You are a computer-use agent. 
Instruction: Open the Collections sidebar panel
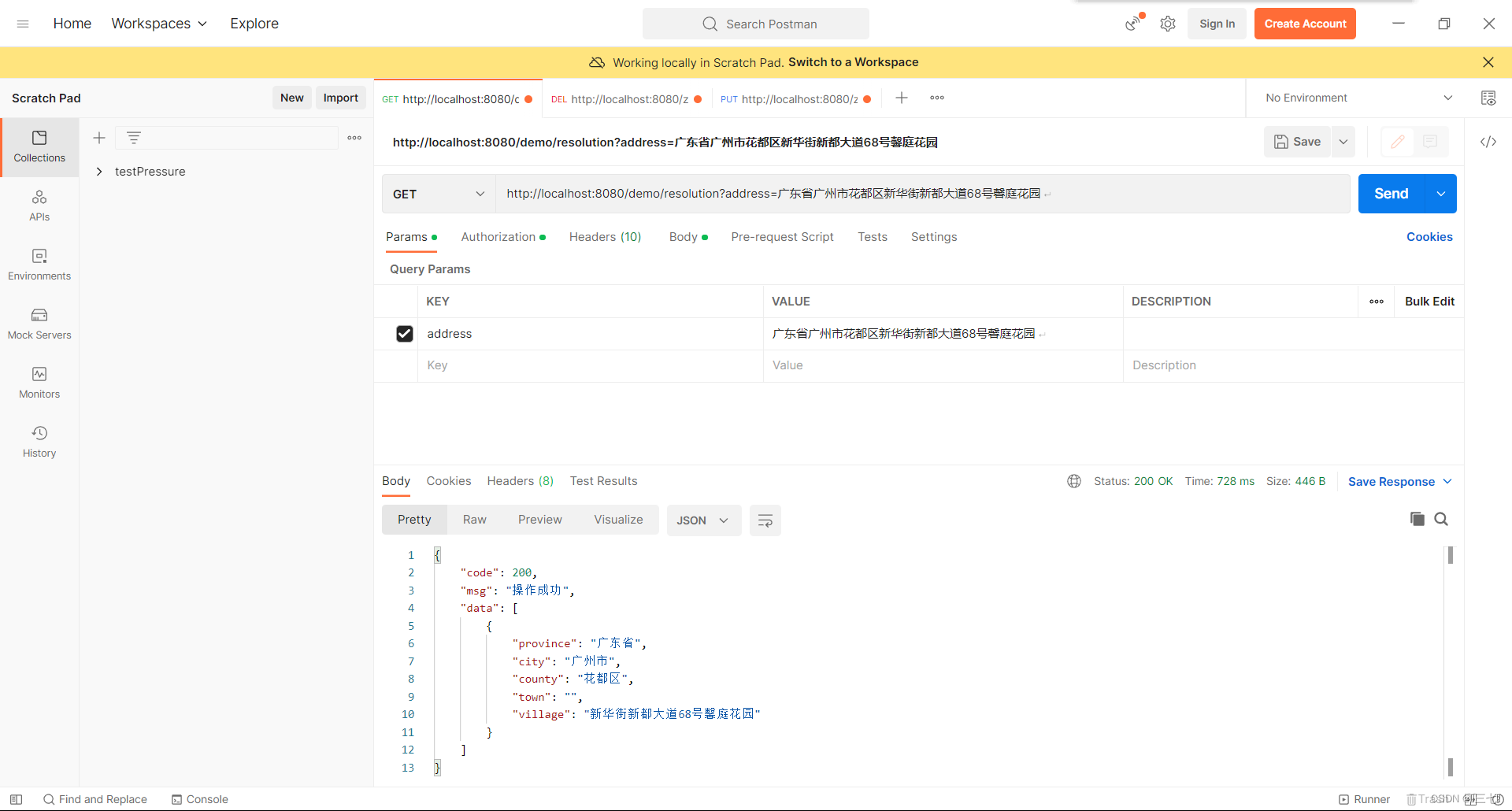[39, 147]
